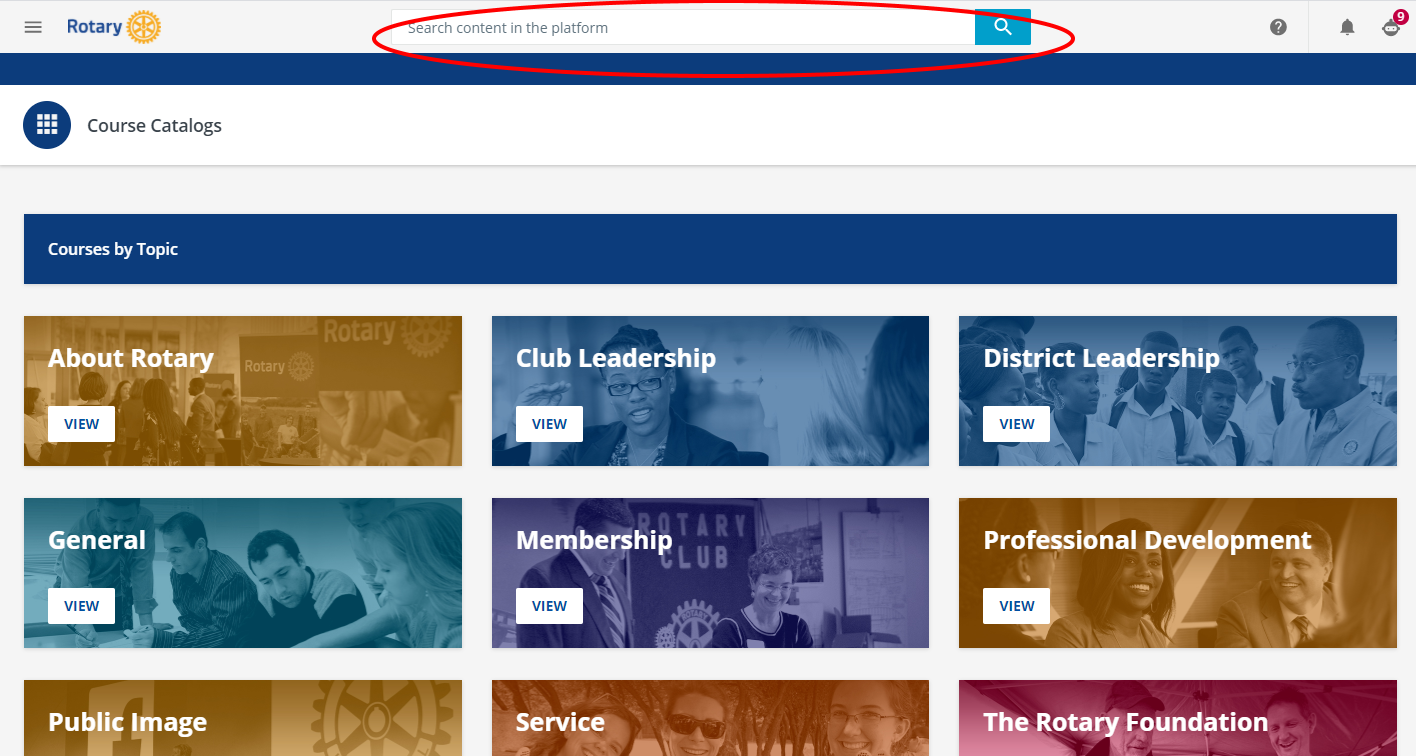This screenshot has height=756, width=1416.
Task: Open The Rotary Foundation topic tile
Action: coord(1178,718)
